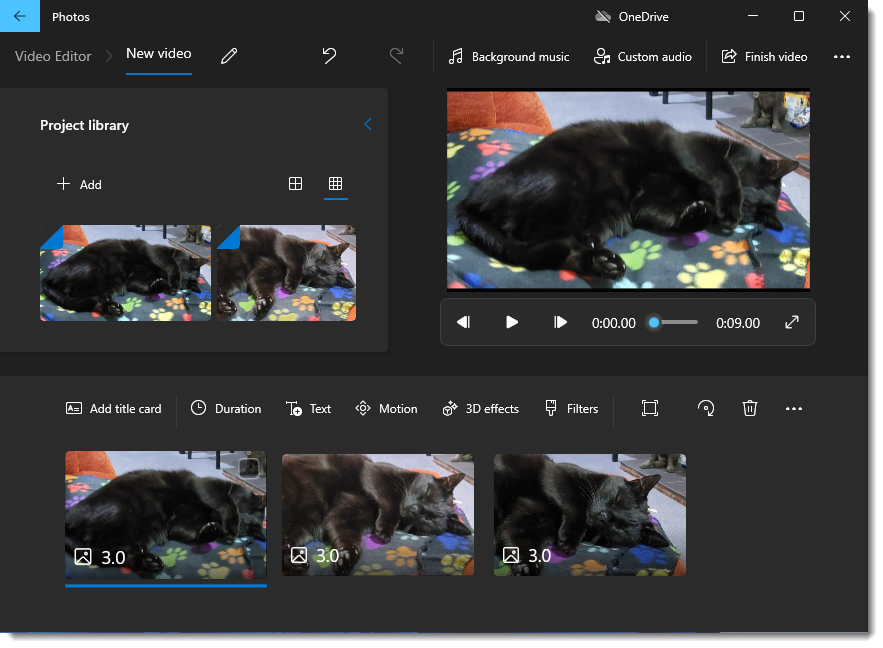Toggle fullscreen video preview
The height and width of the screenshot is (648, 883).
point(791,322)
